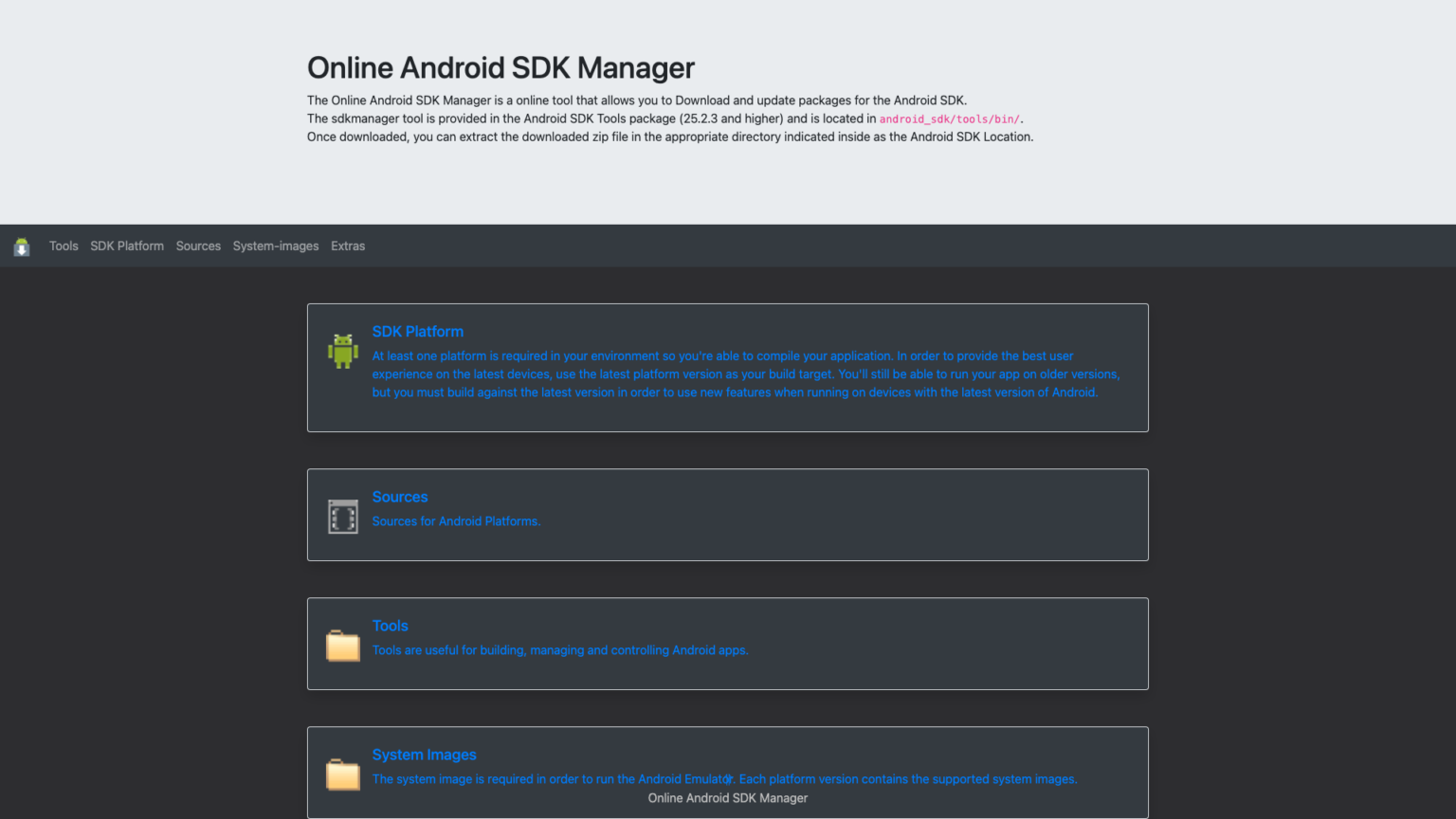Click the 'Once downloaded, you can extract' sentence
This screenshot has width=1456, height=819.
(x=670, y=136)
